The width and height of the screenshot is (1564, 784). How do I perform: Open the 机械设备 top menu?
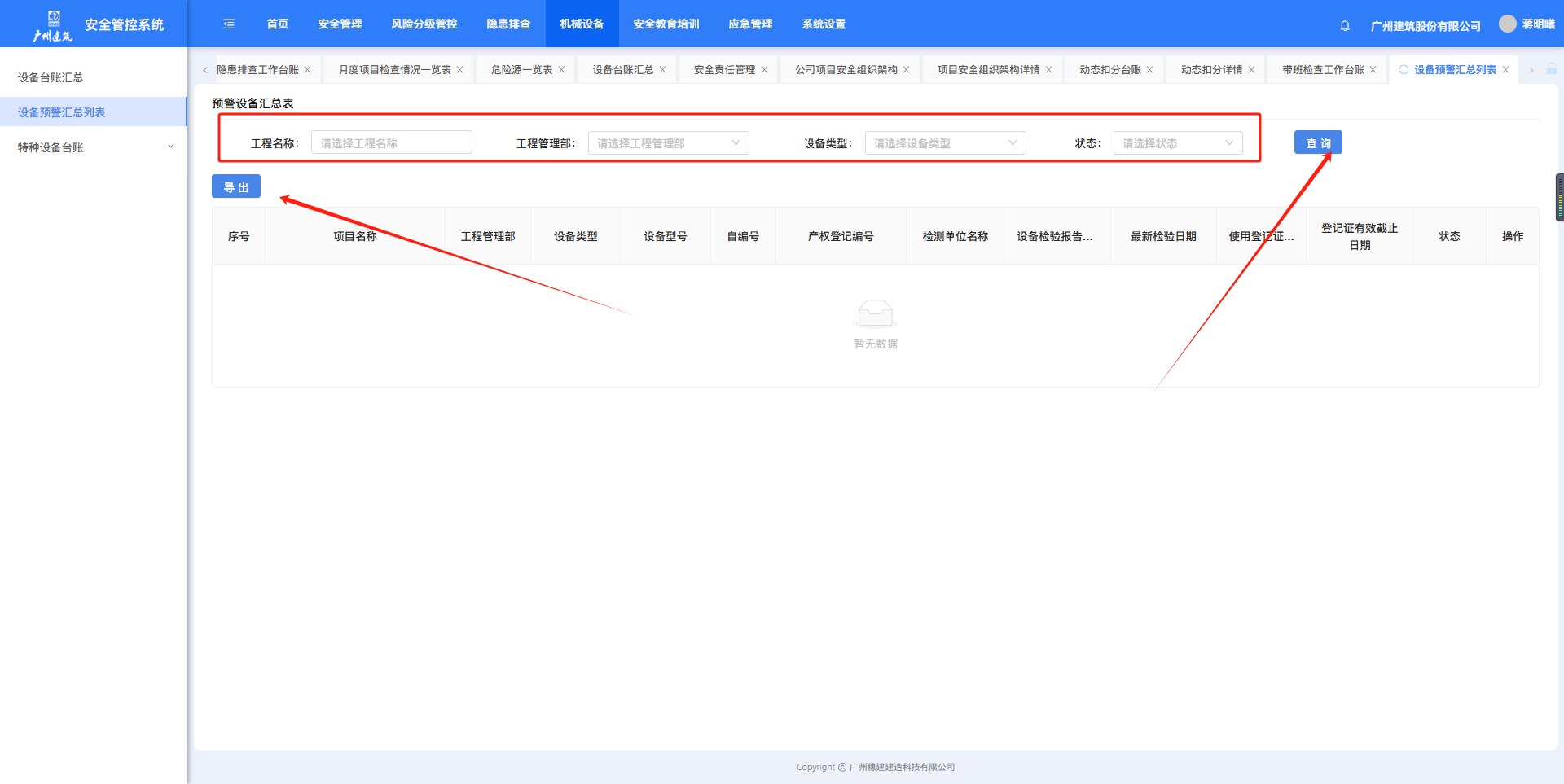tap(582, 24)
